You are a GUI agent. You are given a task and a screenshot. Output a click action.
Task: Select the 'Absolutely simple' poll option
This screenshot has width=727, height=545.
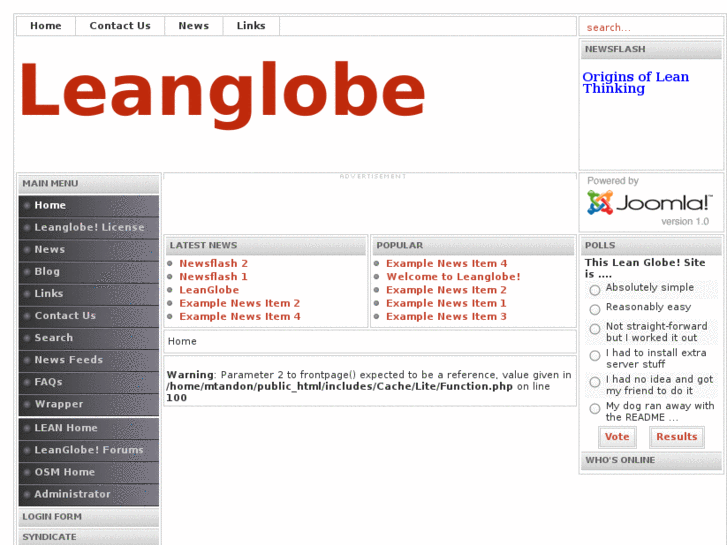595,290
